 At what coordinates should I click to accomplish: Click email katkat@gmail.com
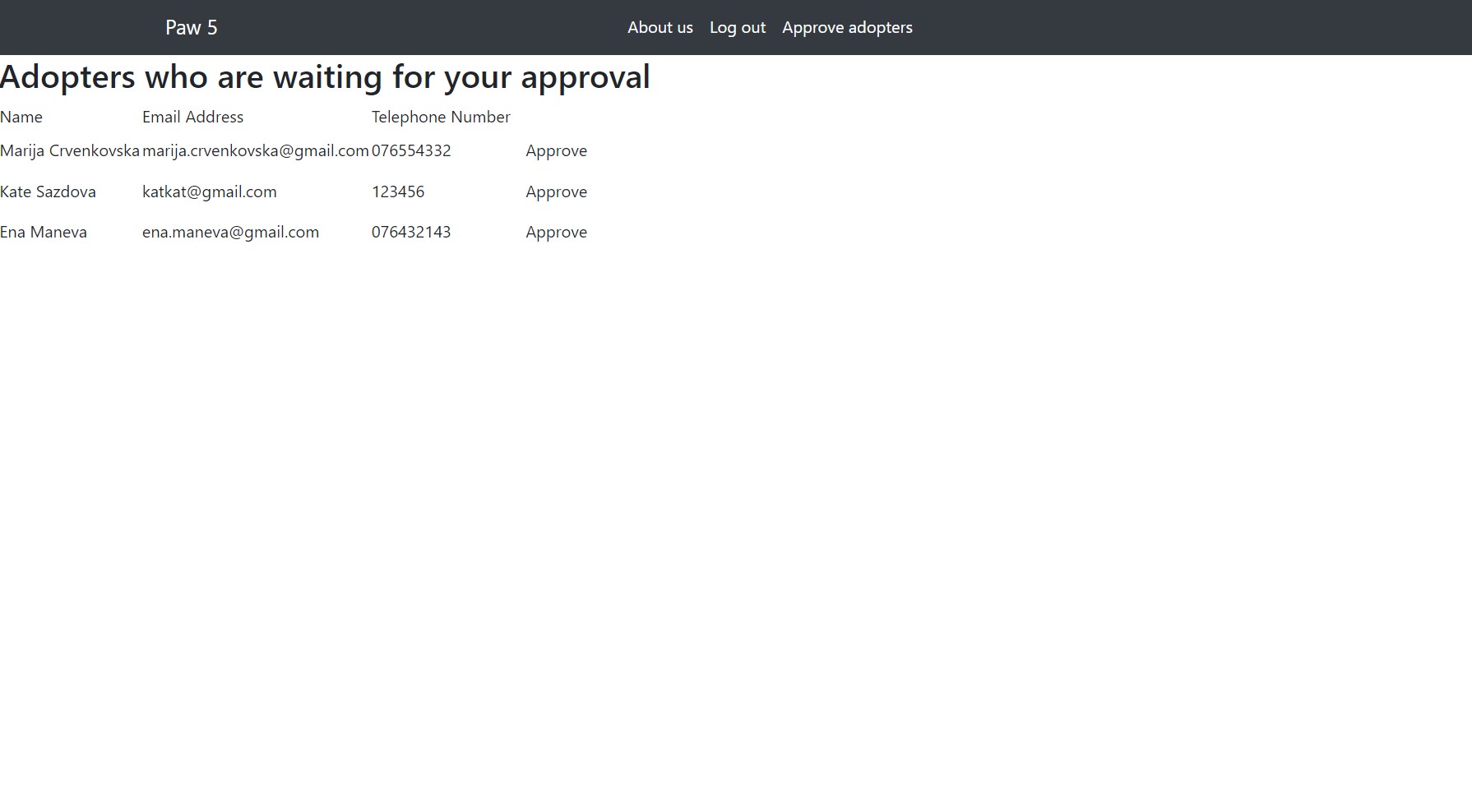(x=209, y=192)
